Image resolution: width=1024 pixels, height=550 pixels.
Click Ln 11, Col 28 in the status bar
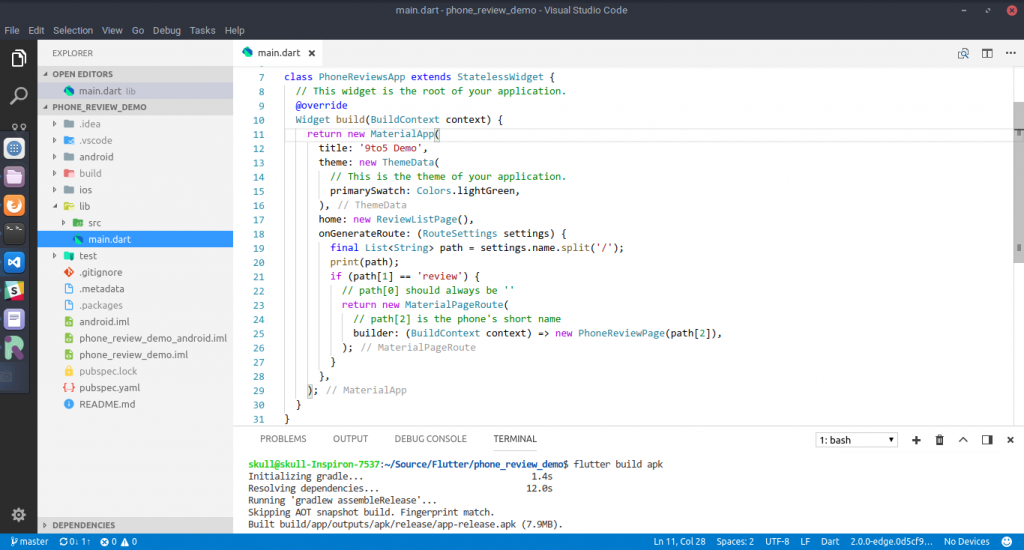tap(679, 542)
